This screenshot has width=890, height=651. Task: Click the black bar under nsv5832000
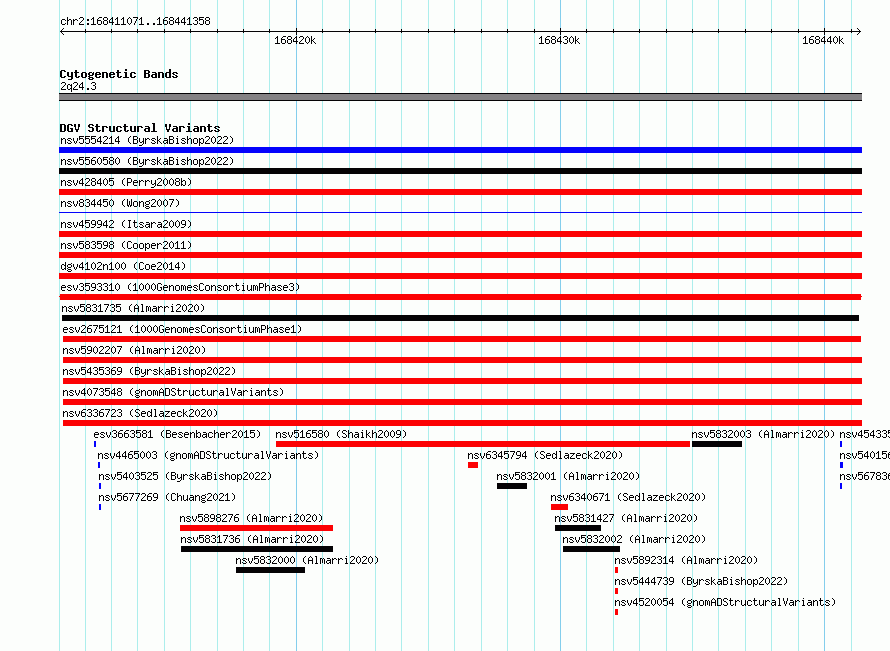270,570
